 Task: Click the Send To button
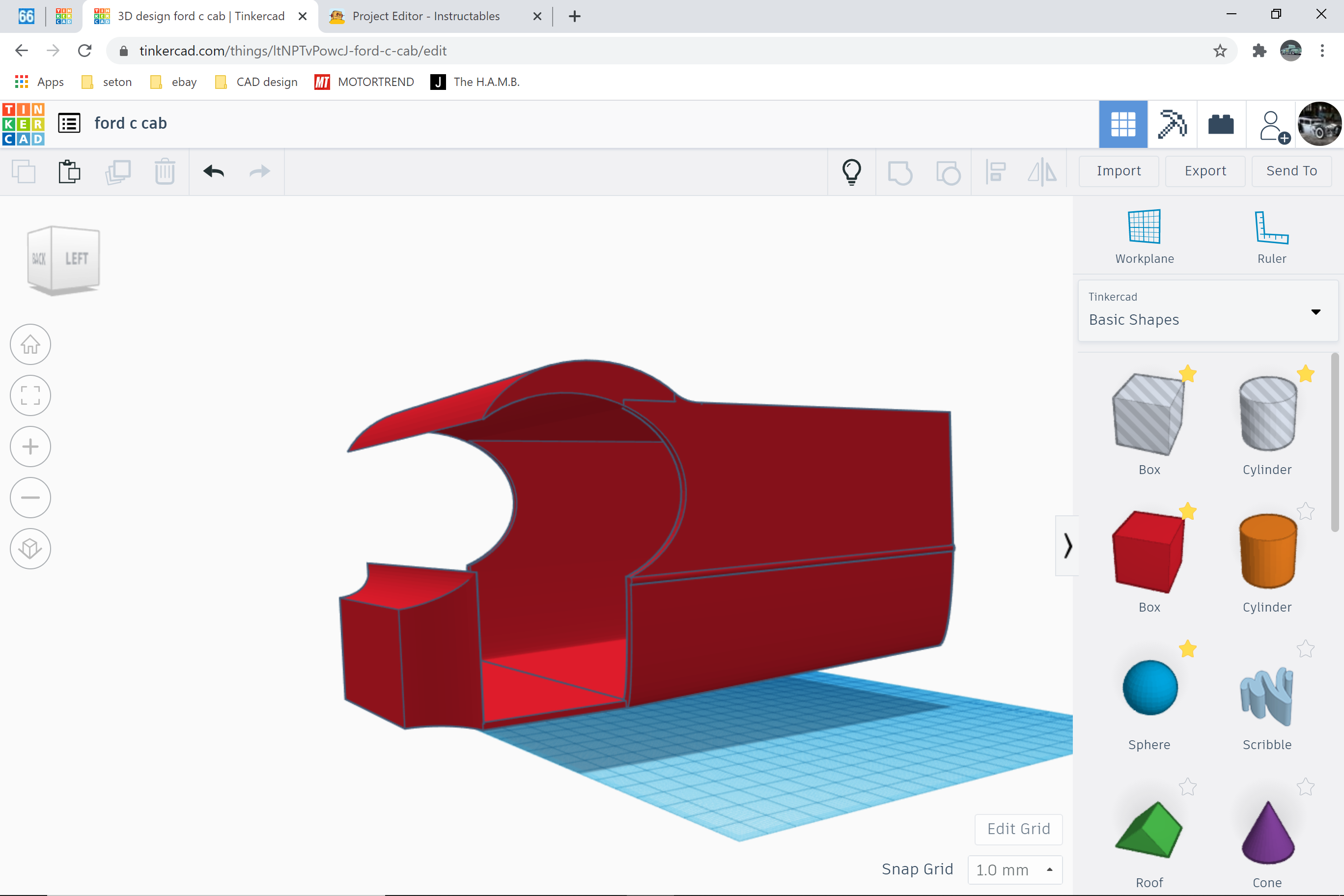[x=1291, y=171]
